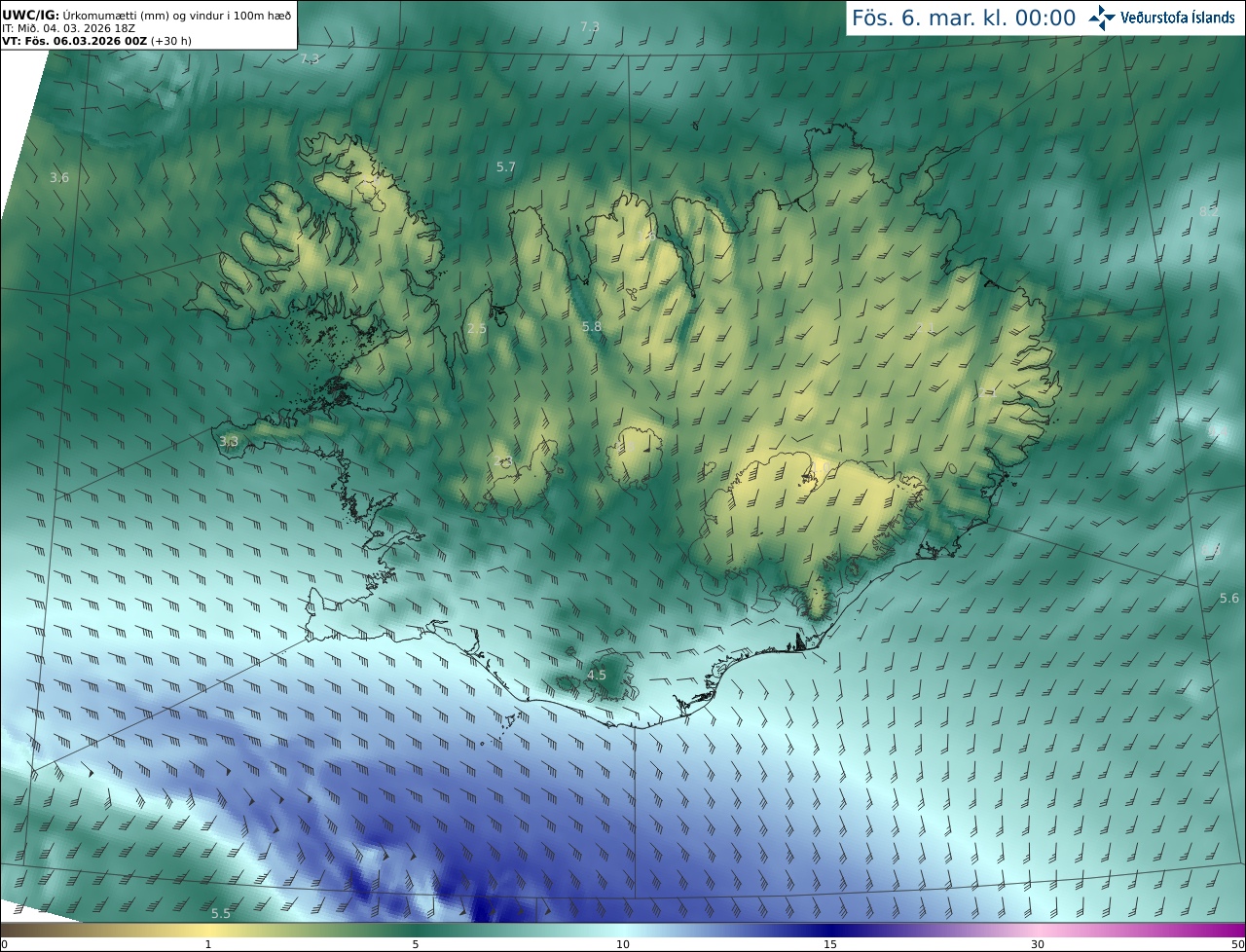
Task: Click the map value label '8.2'
Action: click(1209, 212)
